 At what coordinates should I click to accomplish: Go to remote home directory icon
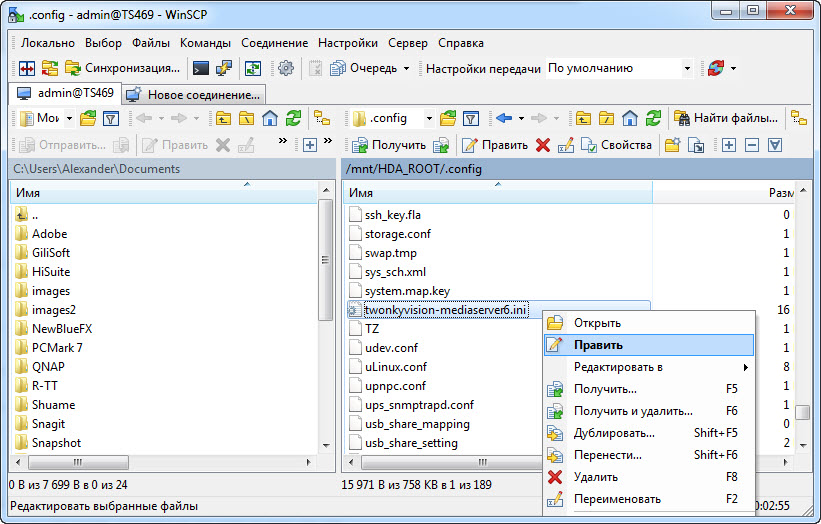point(630,118)
